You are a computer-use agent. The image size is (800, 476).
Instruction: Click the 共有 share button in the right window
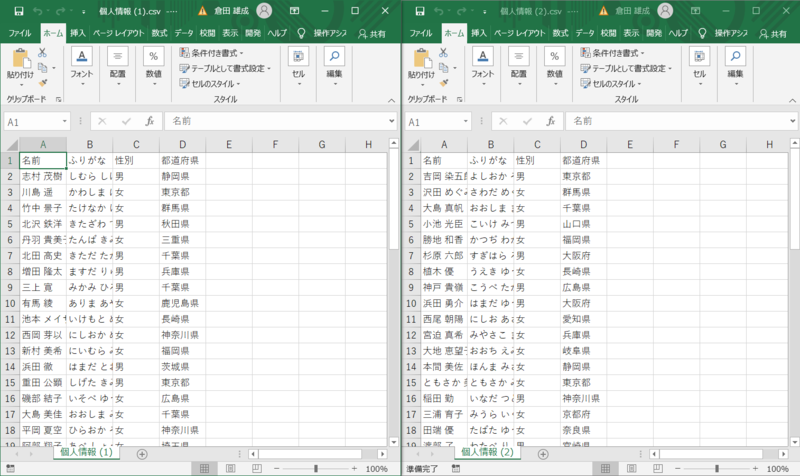pos(772,34)
